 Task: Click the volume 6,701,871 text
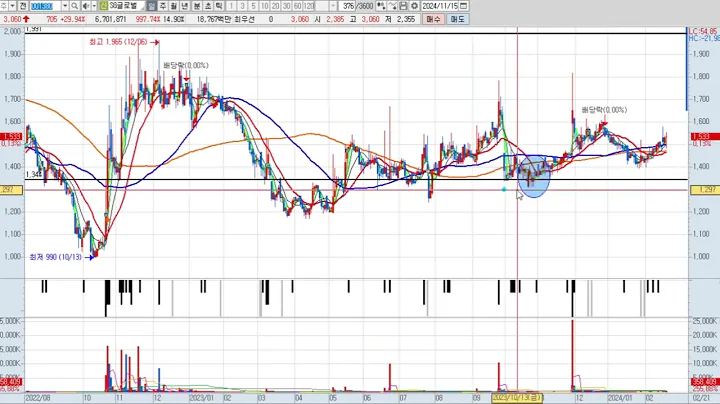tap(111, 19)
